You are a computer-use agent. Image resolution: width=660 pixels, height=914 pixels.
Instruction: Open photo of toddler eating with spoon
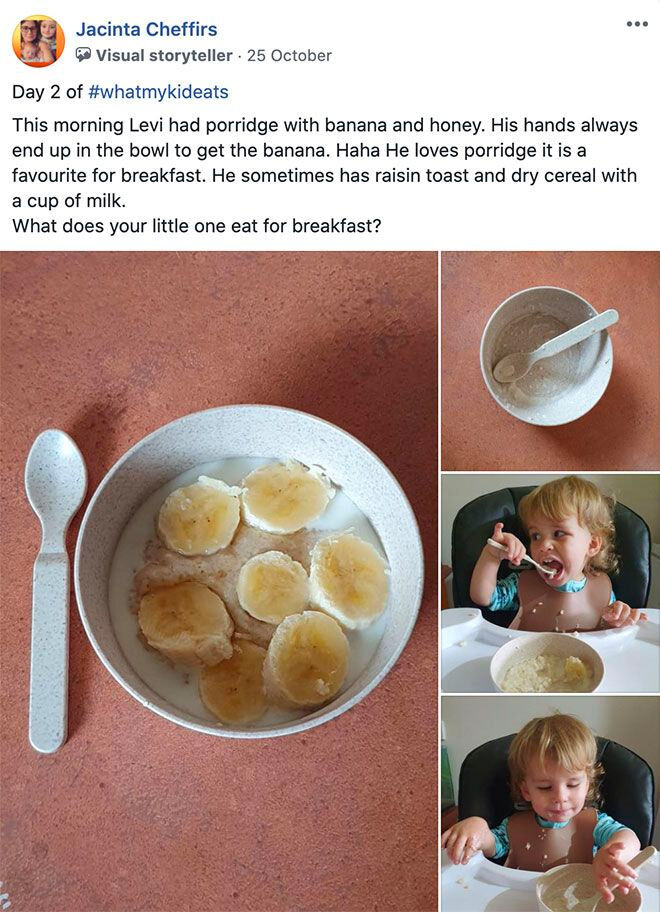(x=550, y=583)
